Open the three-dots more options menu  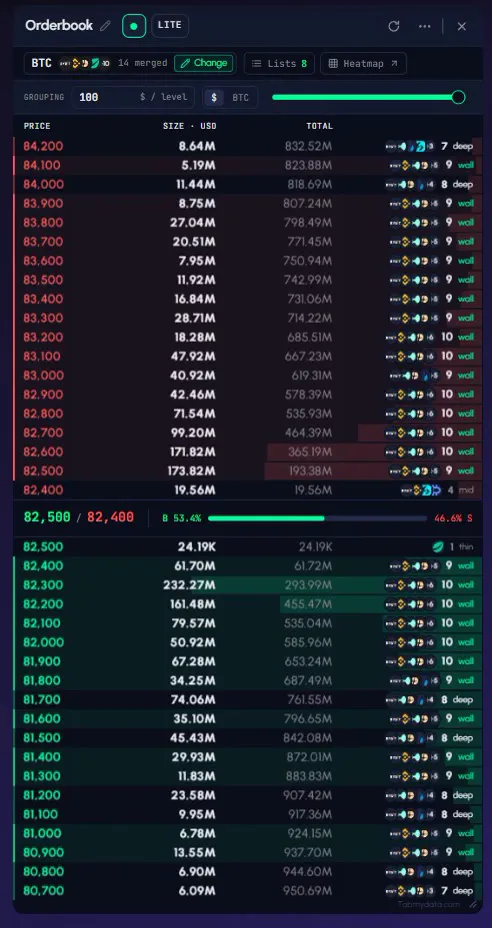[425, 26]
